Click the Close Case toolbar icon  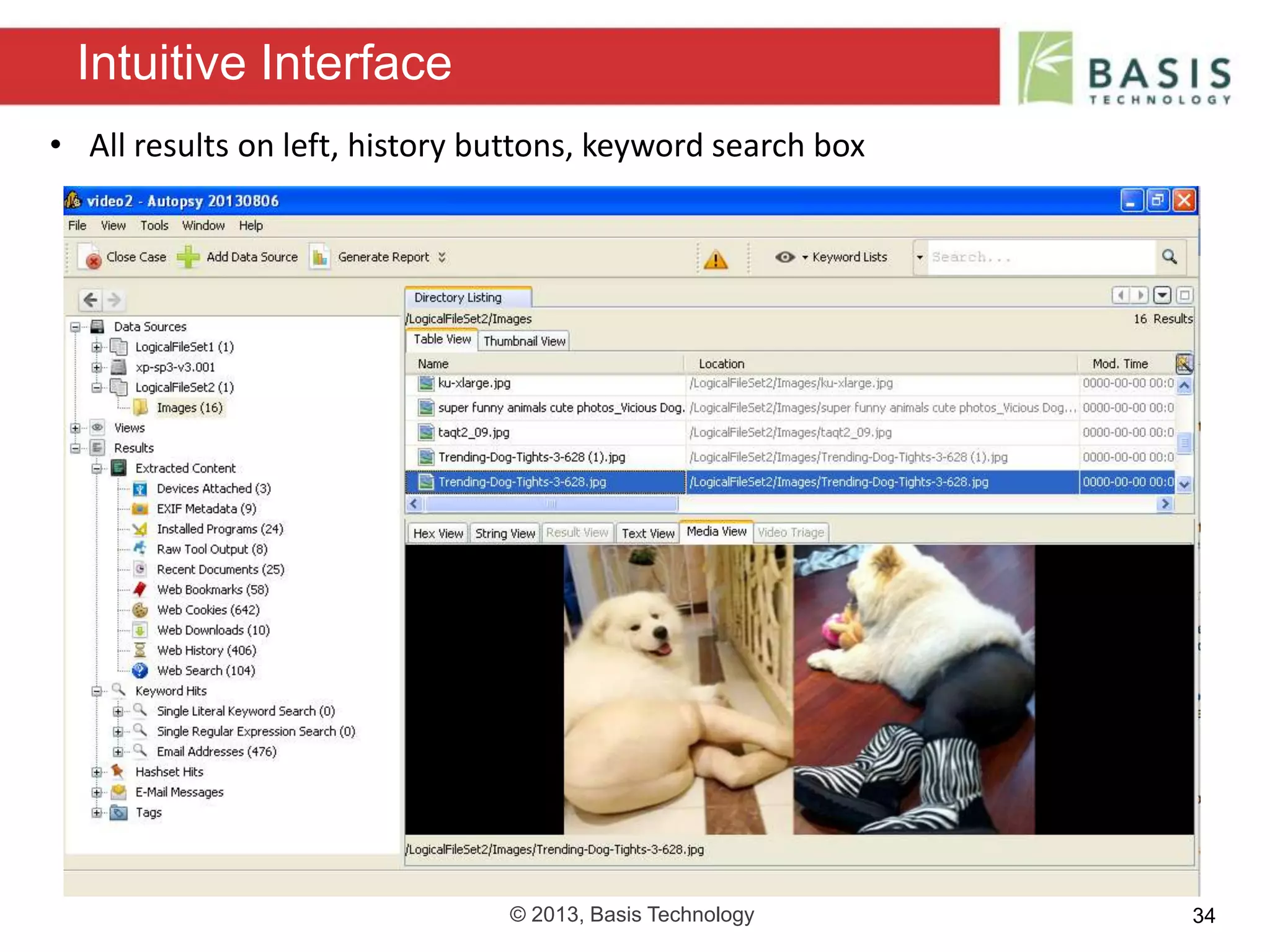coord(91,257)
